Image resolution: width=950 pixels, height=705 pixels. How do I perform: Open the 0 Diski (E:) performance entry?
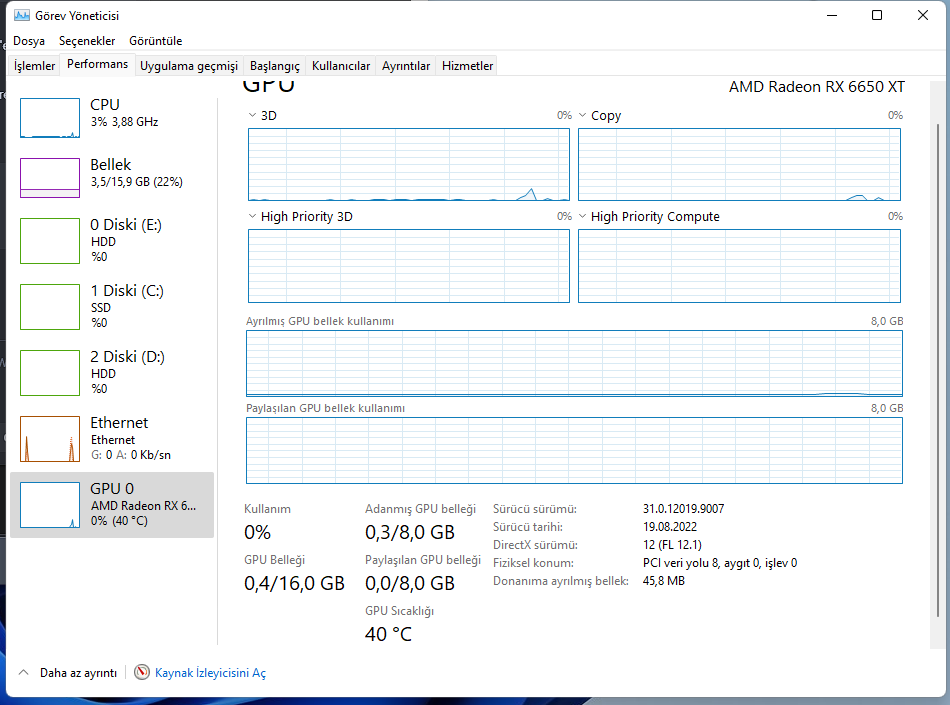[x=112, y=240]
